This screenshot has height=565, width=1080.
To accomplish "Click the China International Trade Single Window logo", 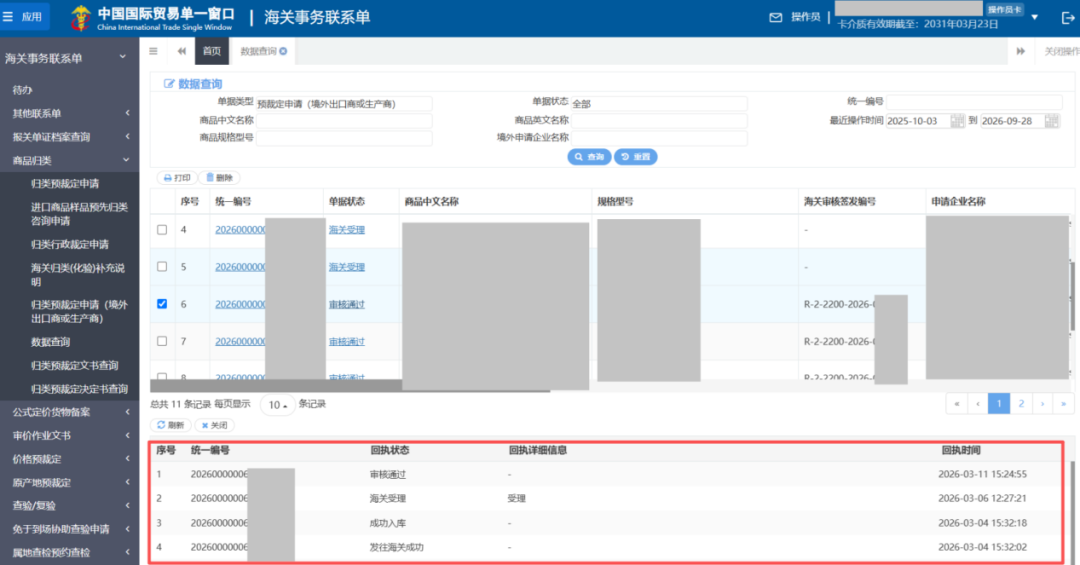I will [152, 17].
